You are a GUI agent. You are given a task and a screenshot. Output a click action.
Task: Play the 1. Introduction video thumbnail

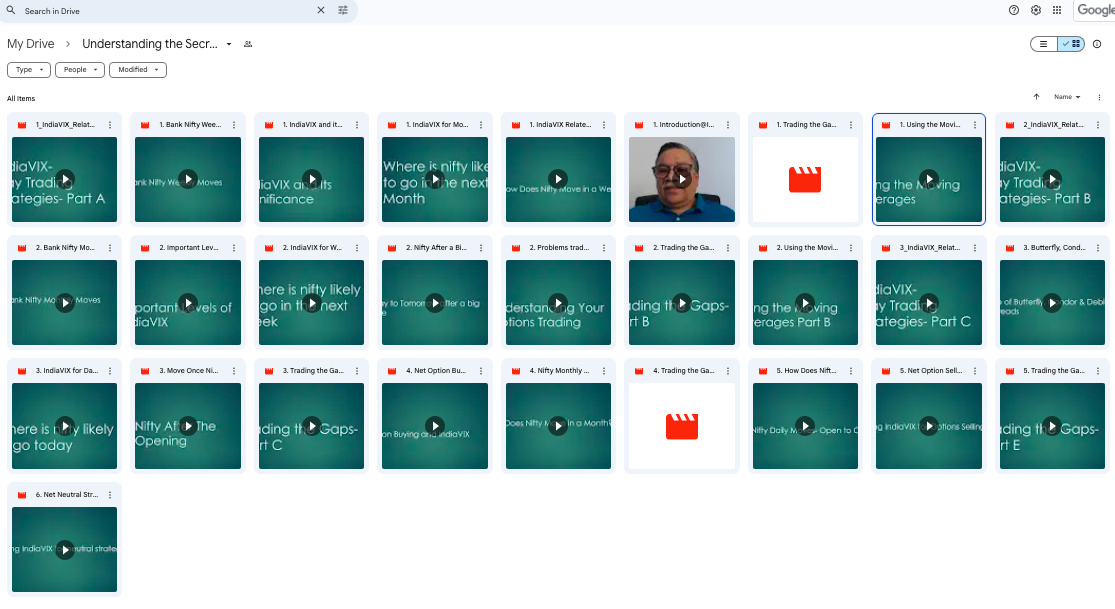click(x=682, y=179)
